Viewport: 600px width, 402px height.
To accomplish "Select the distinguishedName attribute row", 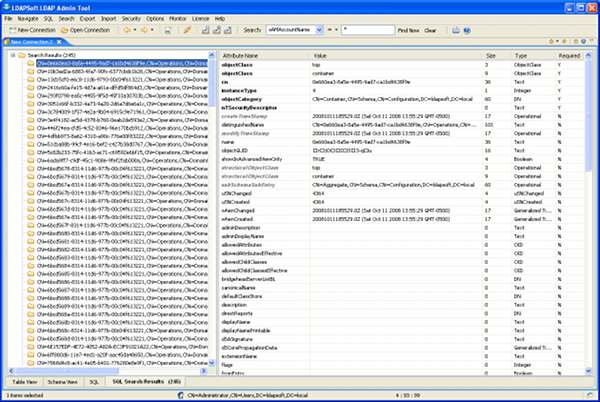I will 402,125.
